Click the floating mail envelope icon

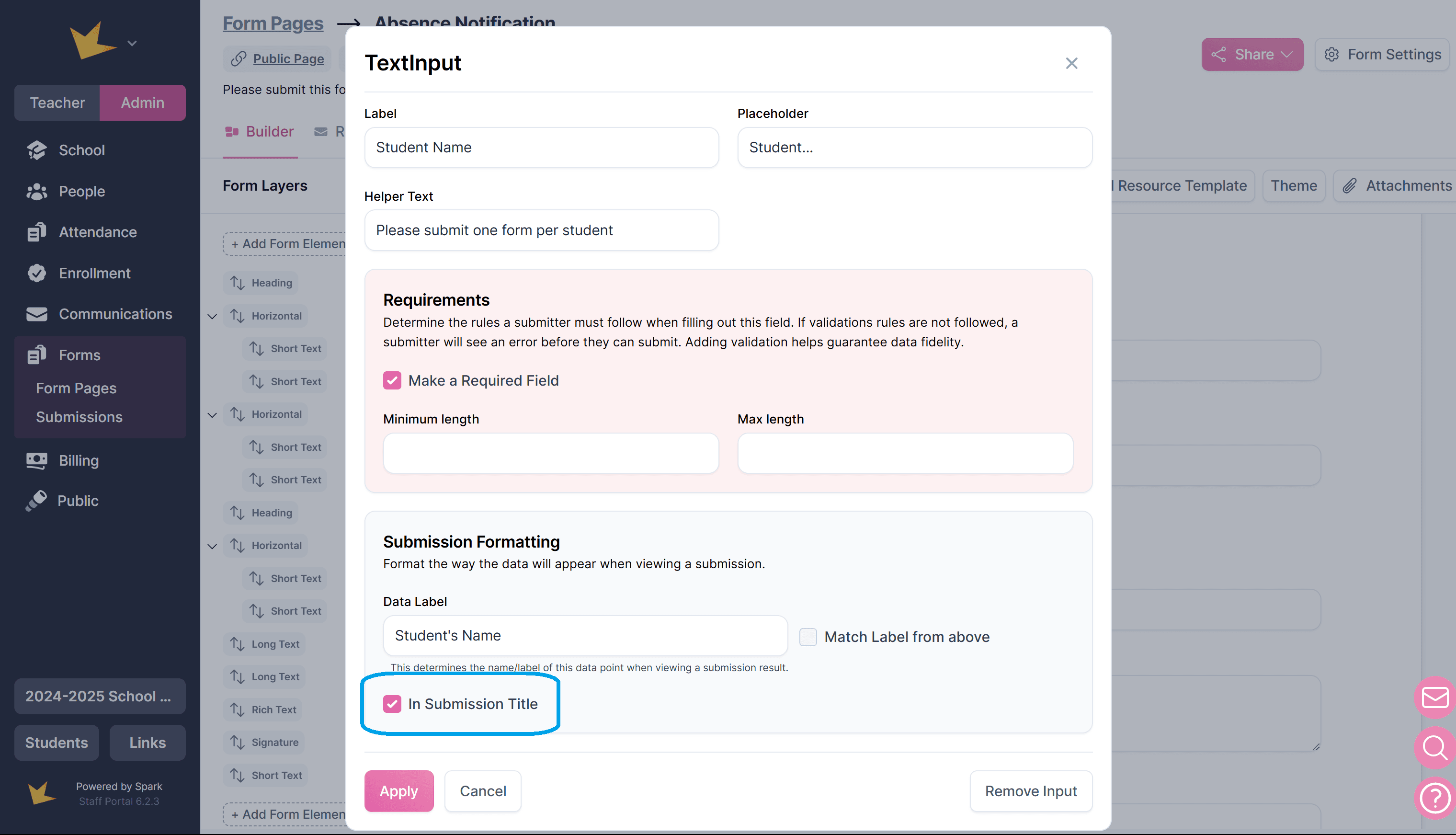pyautogui.click(x=1435, y=698)
